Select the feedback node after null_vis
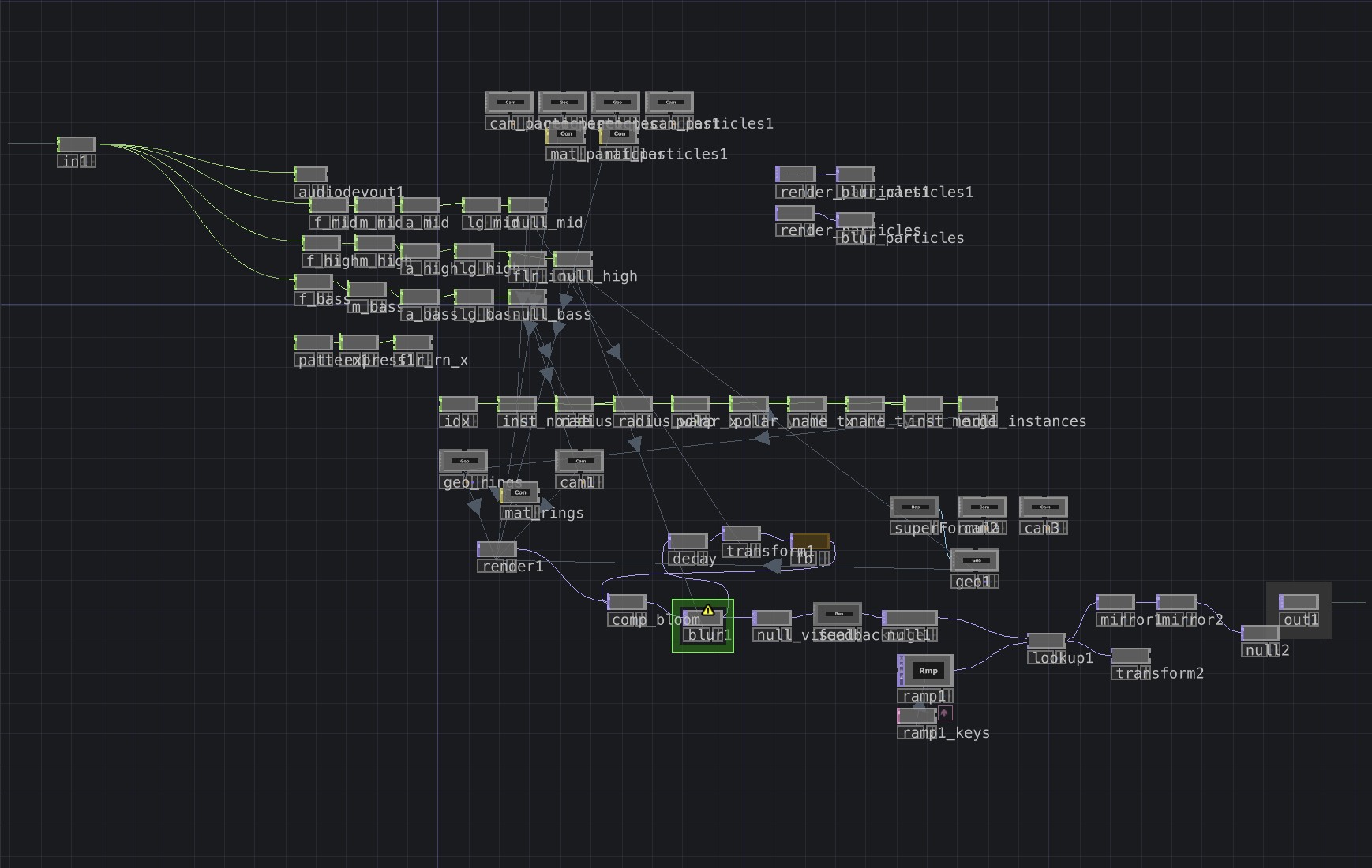 coord(838,614)
